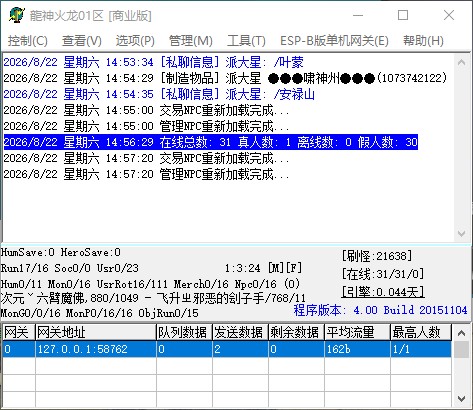Click the gateway table scrollbar thumb
This screenshot has width=473, height=410.
[462, 350]
